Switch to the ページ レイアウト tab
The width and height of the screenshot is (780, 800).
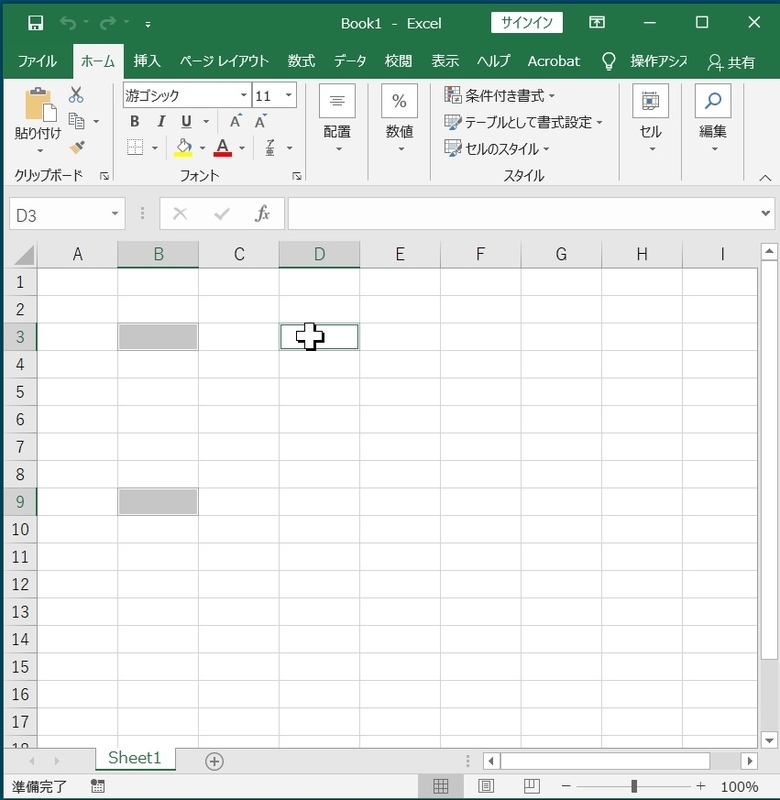click(x=224, y=61)
